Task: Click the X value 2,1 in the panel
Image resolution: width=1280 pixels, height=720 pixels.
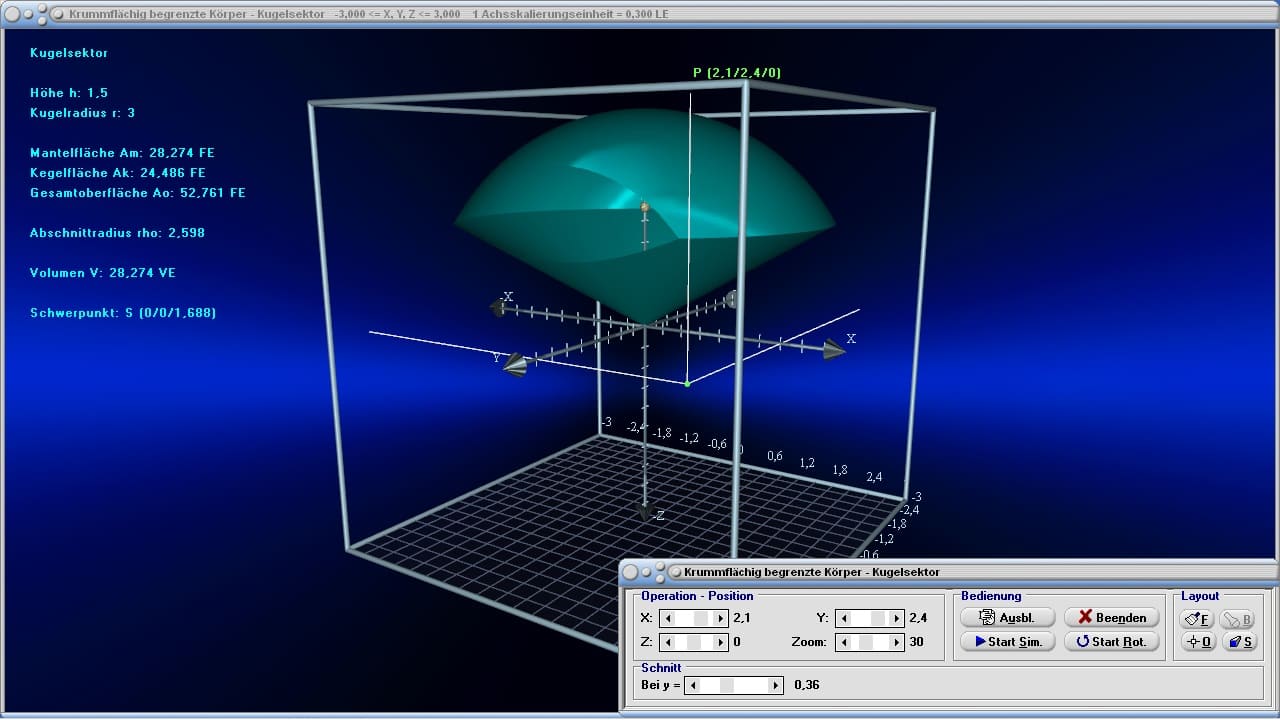Action: pos(742,618)
